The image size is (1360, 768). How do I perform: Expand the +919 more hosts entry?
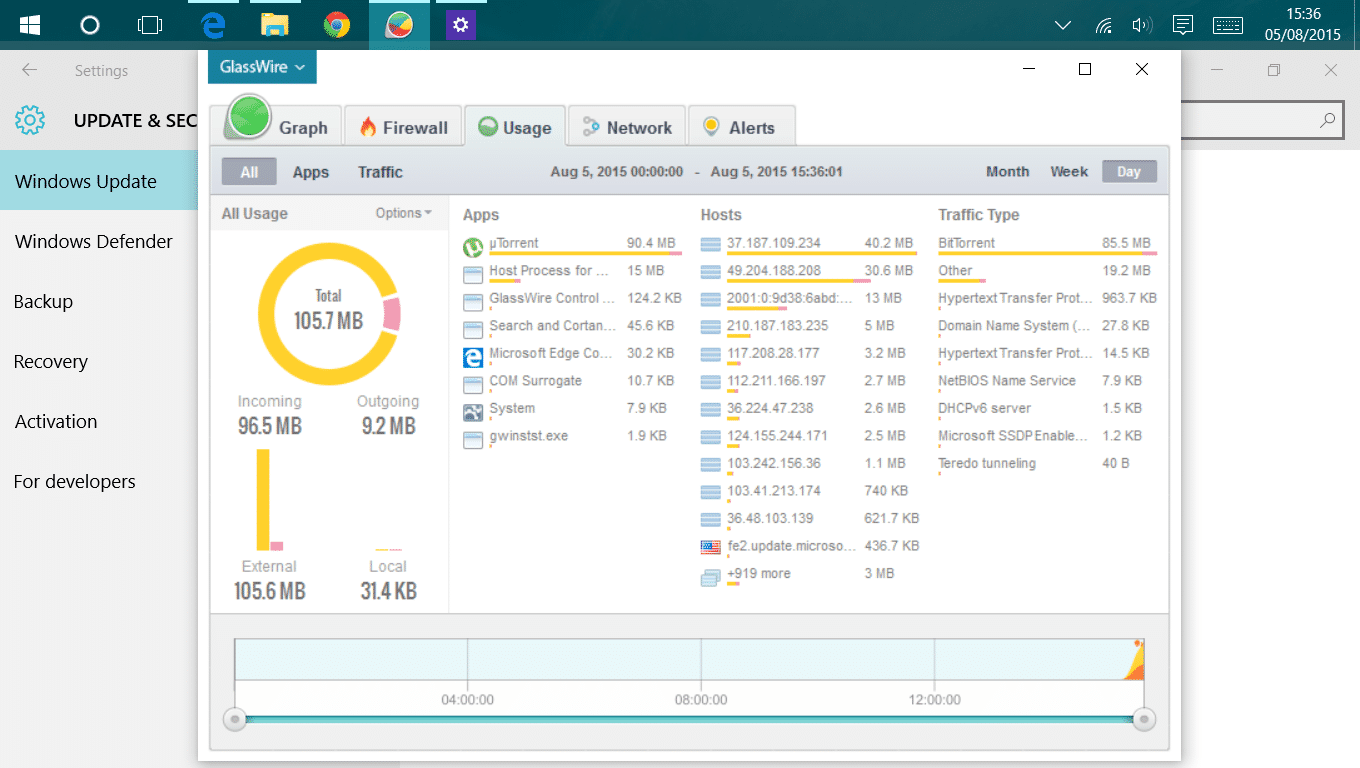(x=759, y=574)
